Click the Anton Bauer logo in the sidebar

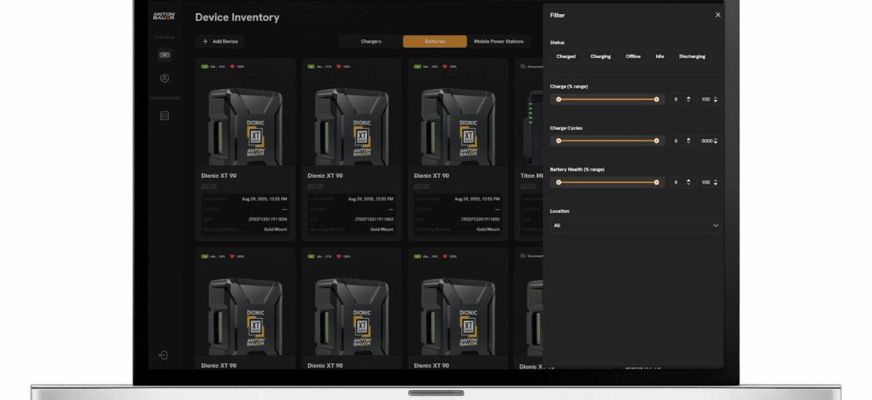click(164, 16)
